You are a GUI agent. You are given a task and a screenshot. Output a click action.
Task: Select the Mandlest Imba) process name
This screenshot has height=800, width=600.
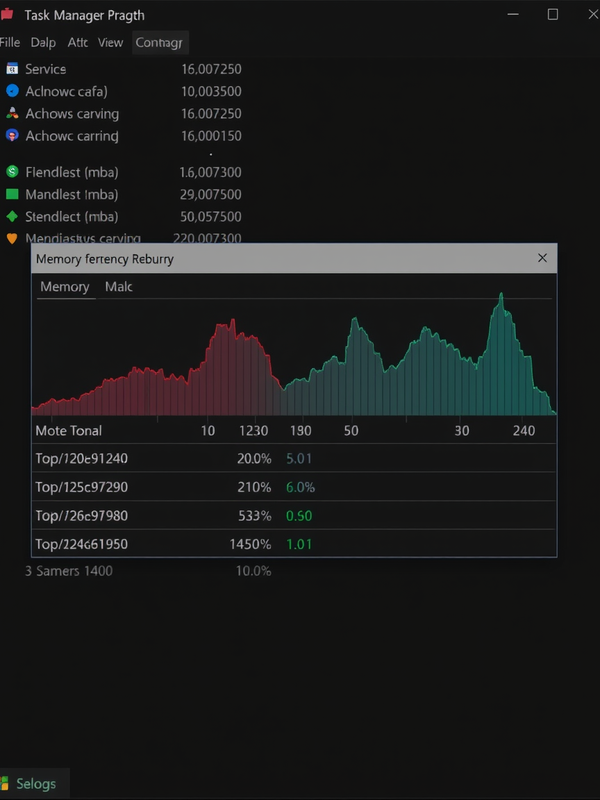point(72,194)
